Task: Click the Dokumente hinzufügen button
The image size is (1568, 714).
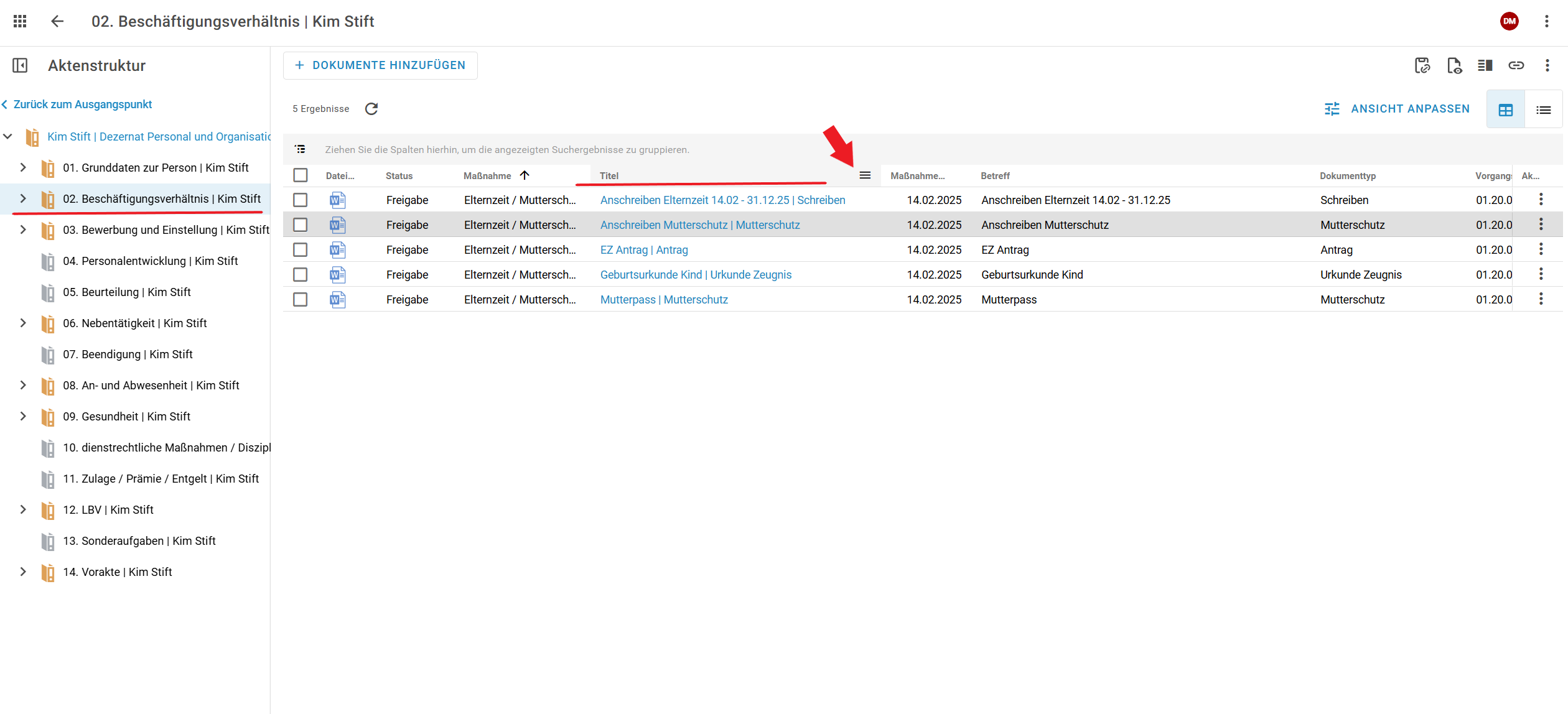Action: click(380, 65)
